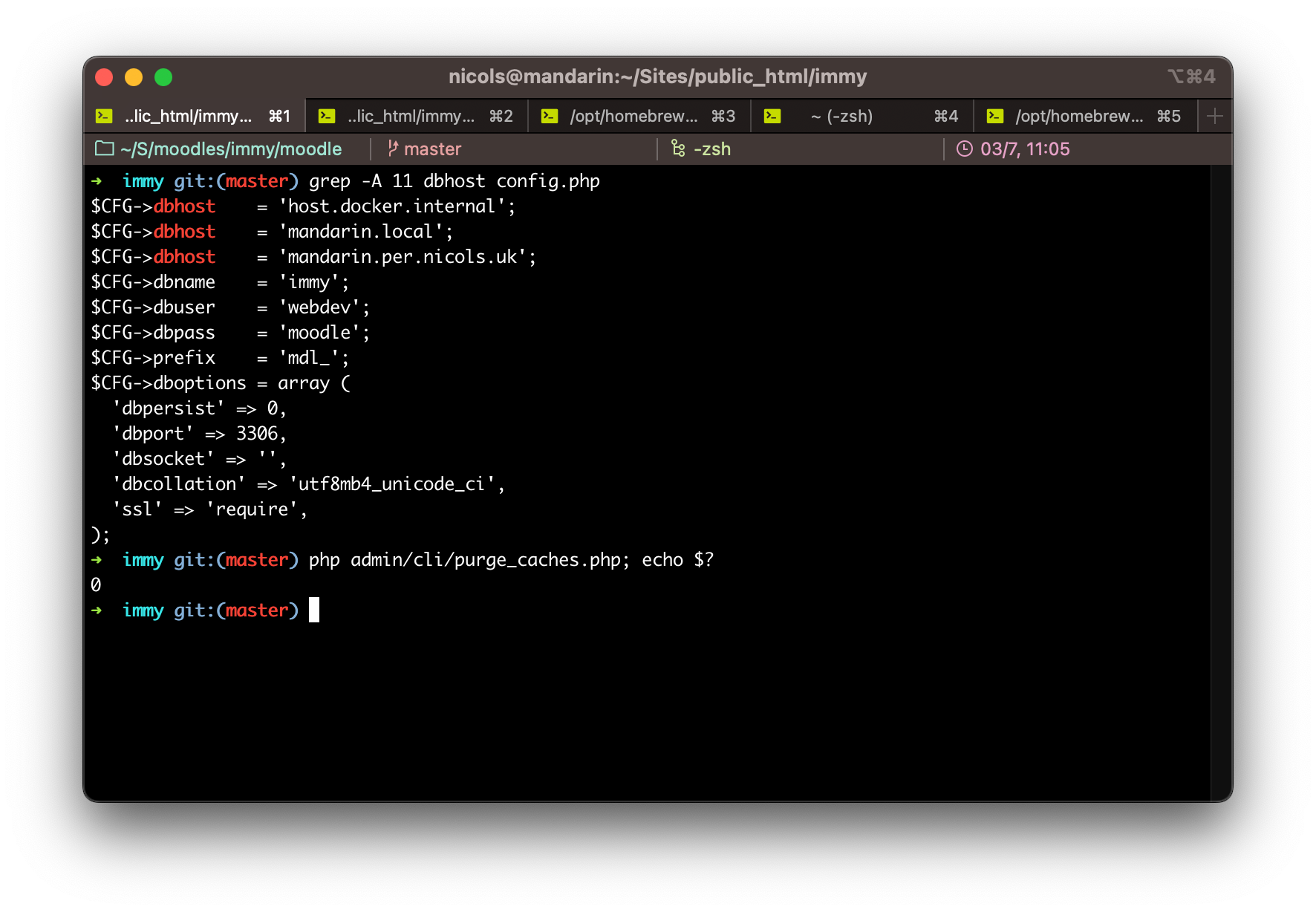Add a new terminal tab with plus button
Viewport: 1316px width, 912px height.
pos(1215,116)
